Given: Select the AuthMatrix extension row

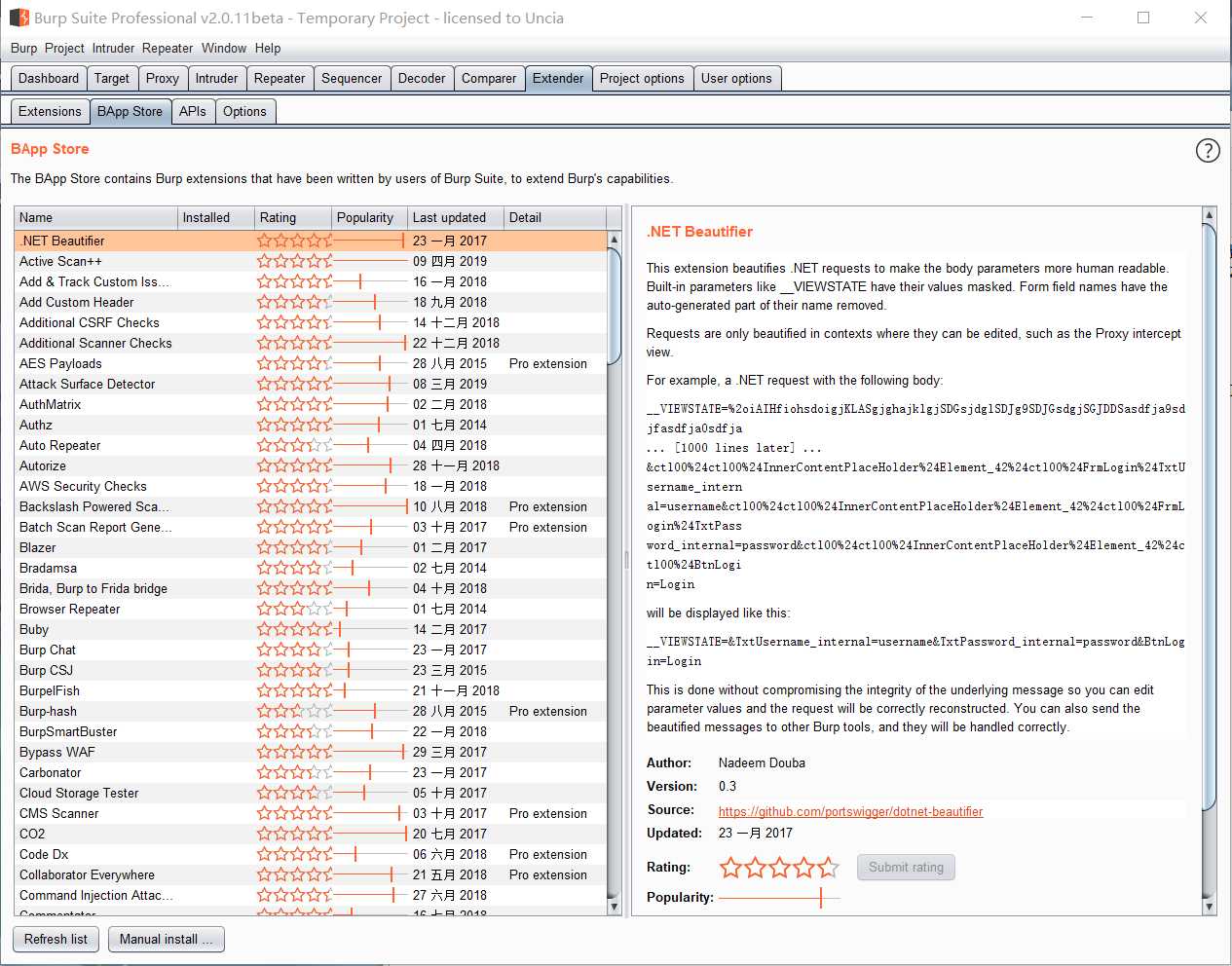Looking at the screenshot, I should click(x=311, y=404).
